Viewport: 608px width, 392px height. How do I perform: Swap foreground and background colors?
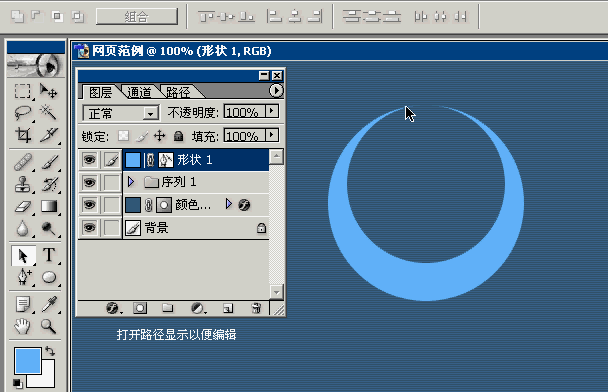(50, 351)
